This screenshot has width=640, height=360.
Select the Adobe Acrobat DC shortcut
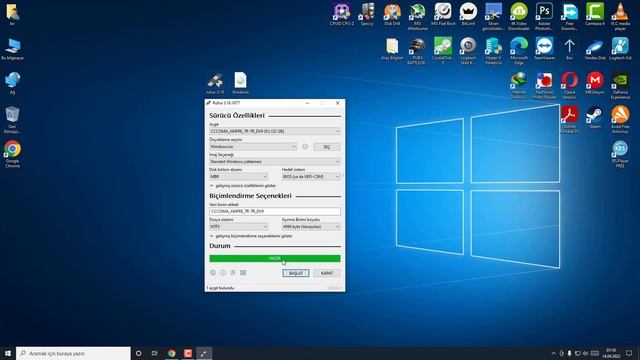tap(569, 120)
